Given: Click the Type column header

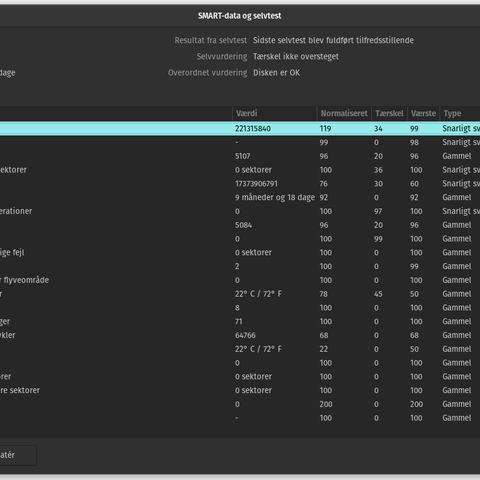Looking at the screenshot, I should (x=460, y=113).
